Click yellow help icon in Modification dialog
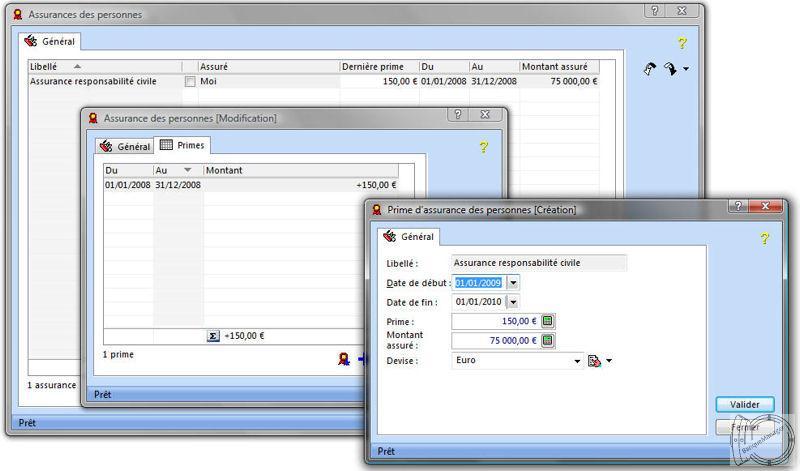Viewport: 800px width, 471px height. click(x=483, y=146)
